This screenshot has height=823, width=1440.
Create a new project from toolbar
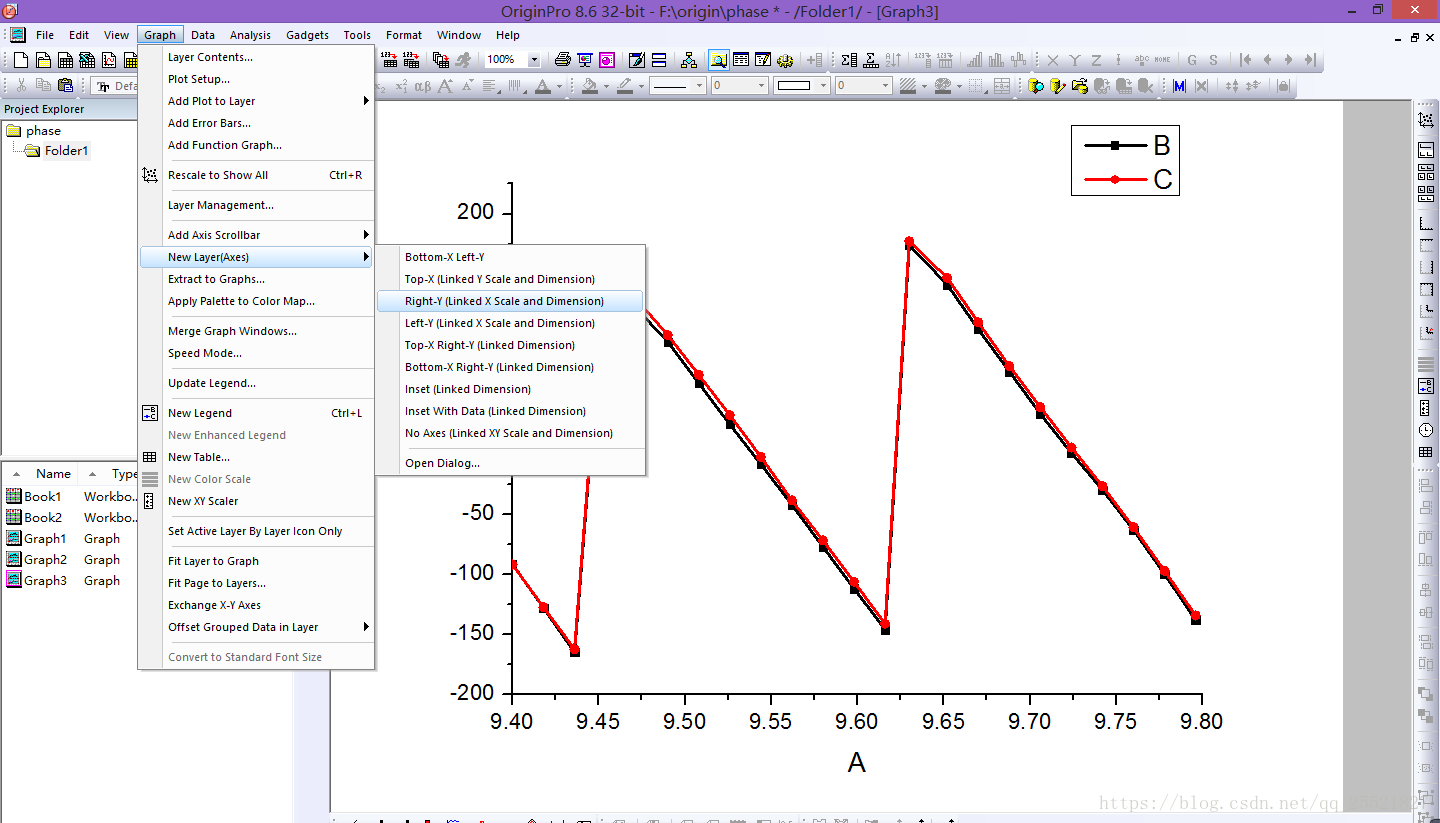(21, 60)
